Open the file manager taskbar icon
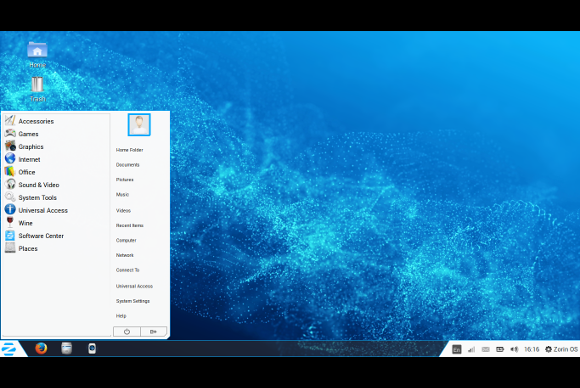Screen dimensions: 580x388 [x=67, y=348]
